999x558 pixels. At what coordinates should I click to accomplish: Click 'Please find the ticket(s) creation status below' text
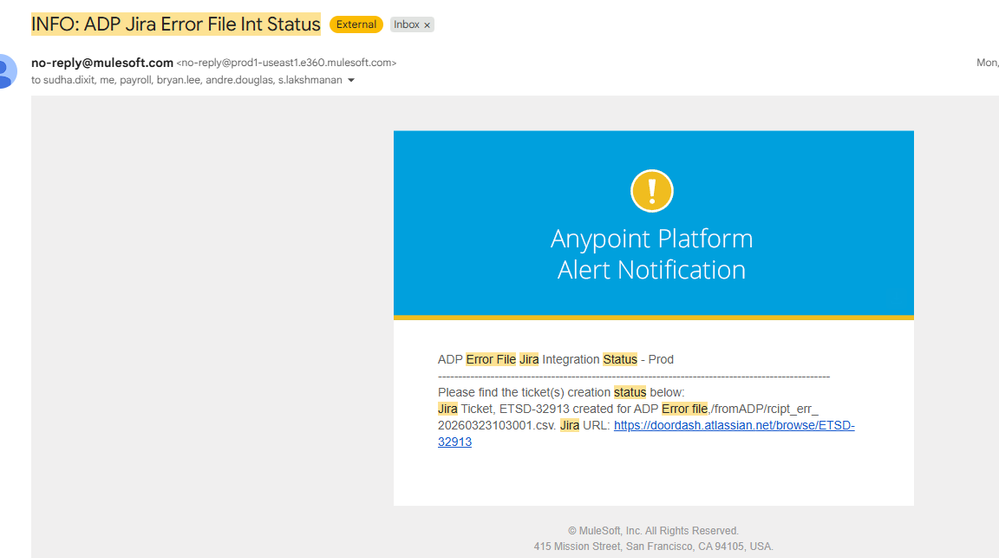pyautogui.click(x=561, y=392)
